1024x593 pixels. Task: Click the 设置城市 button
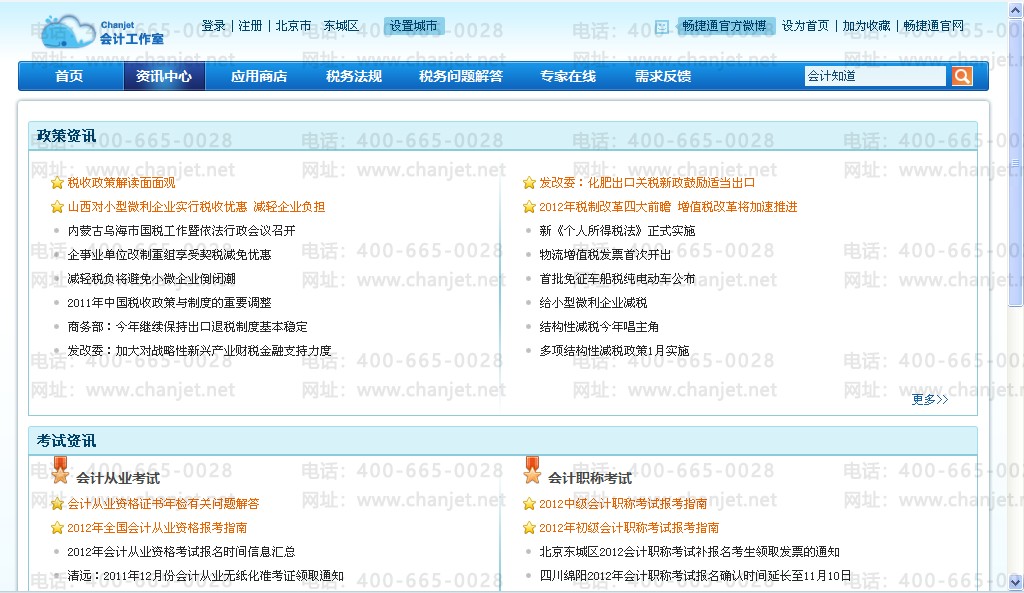(x=413, y=26)
